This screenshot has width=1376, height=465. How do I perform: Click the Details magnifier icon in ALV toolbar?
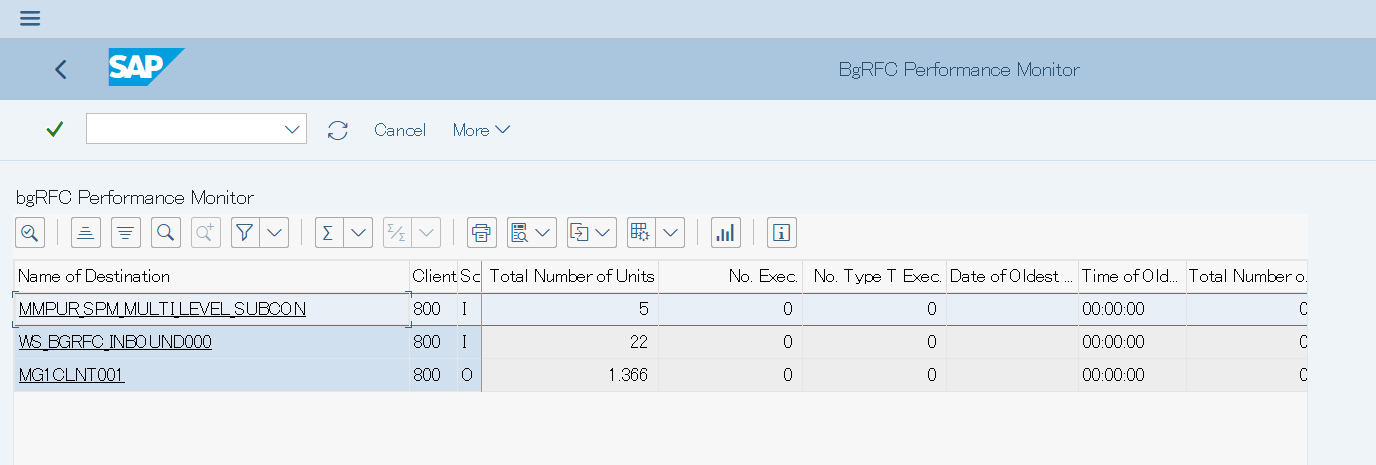pos(30,233)
